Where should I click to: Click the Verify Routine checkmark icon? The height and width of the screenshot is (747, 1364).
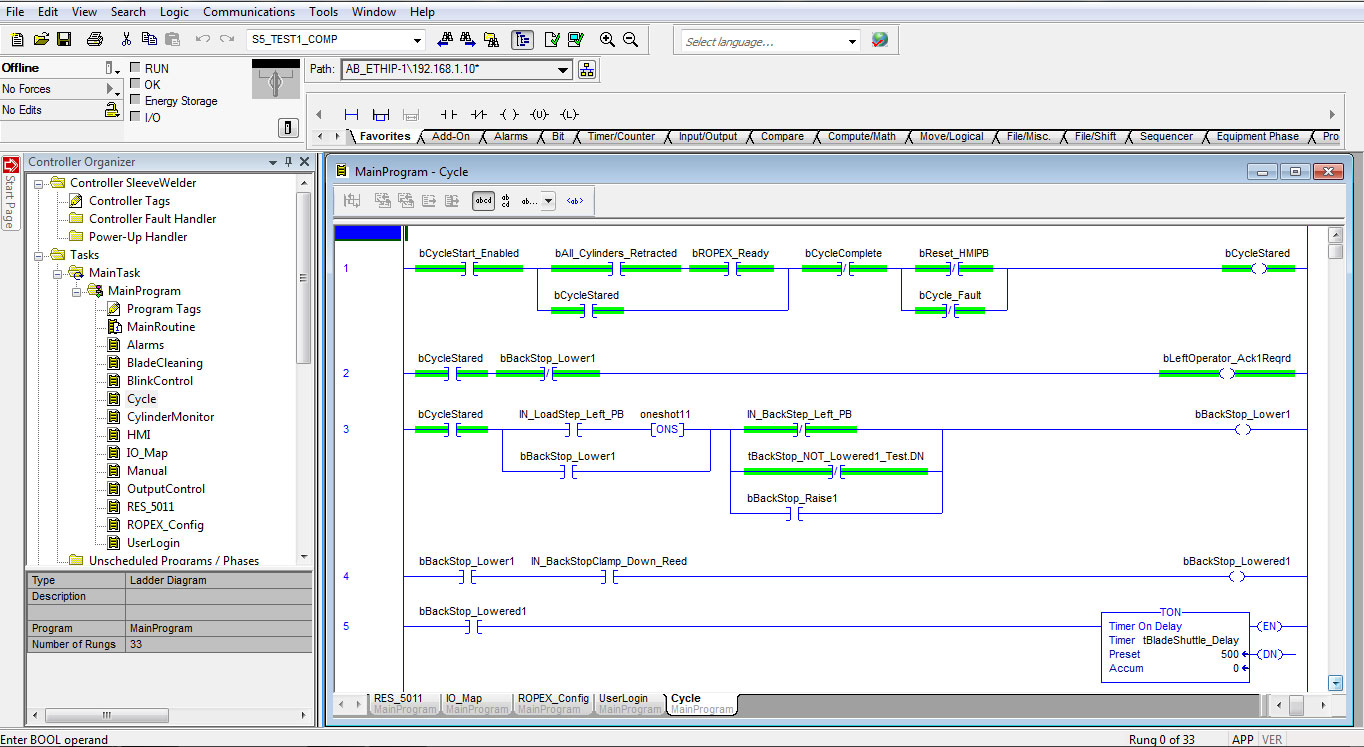point(552,40)
